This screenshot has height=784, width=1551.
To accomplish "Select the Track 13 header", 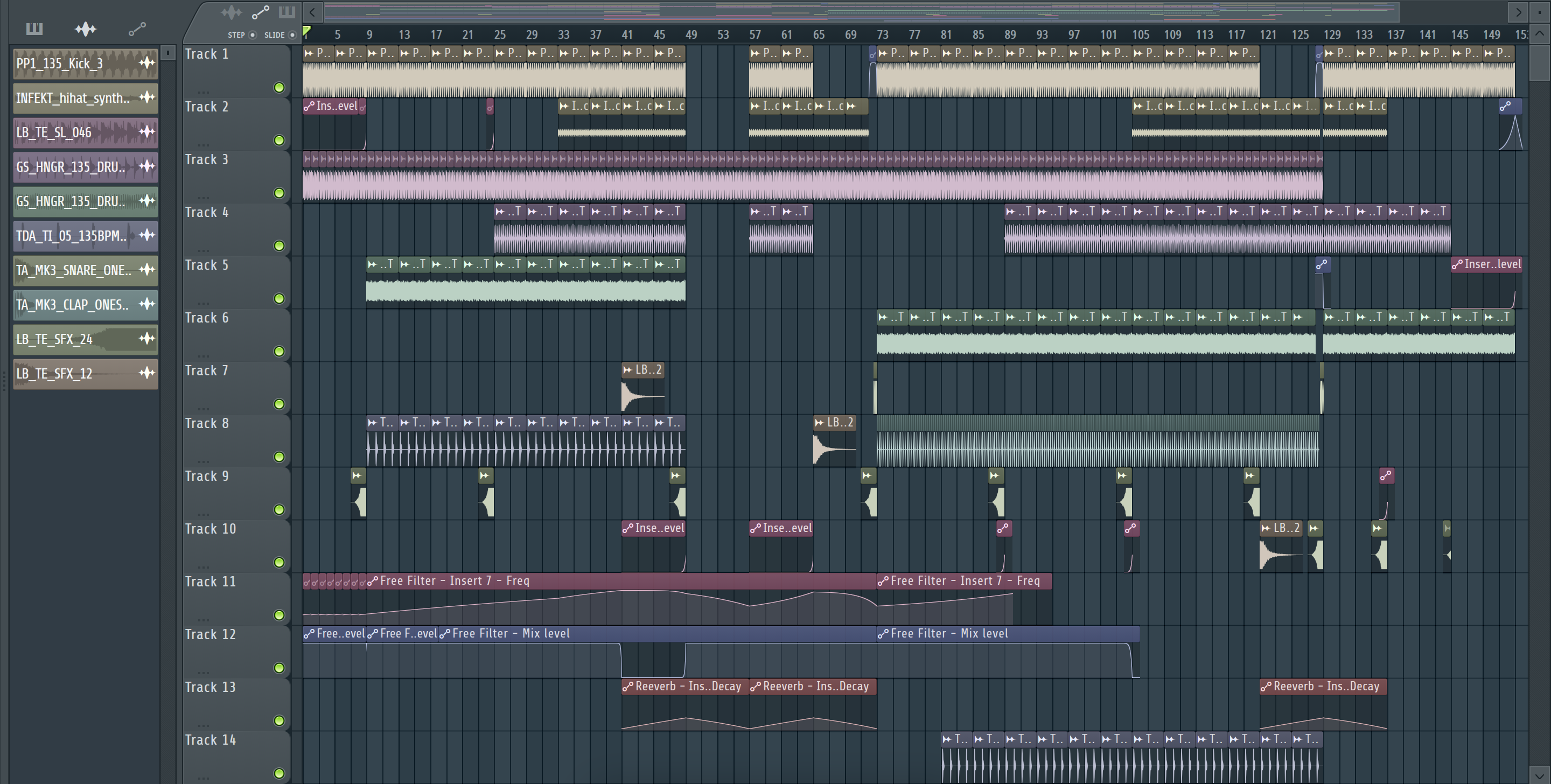I will coord(236,704).
